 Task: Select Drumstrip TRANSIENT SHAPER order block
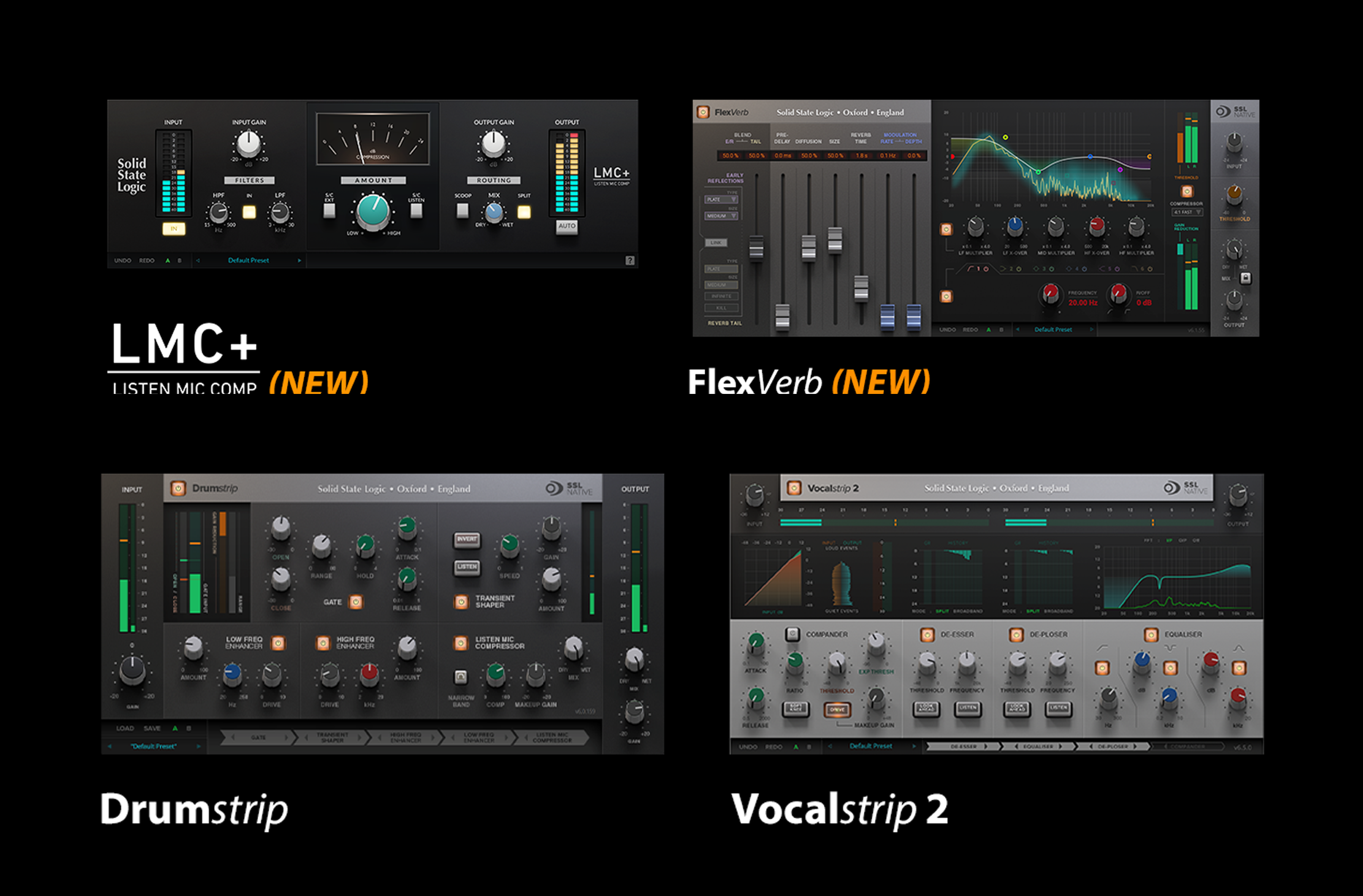pos(332,737)
